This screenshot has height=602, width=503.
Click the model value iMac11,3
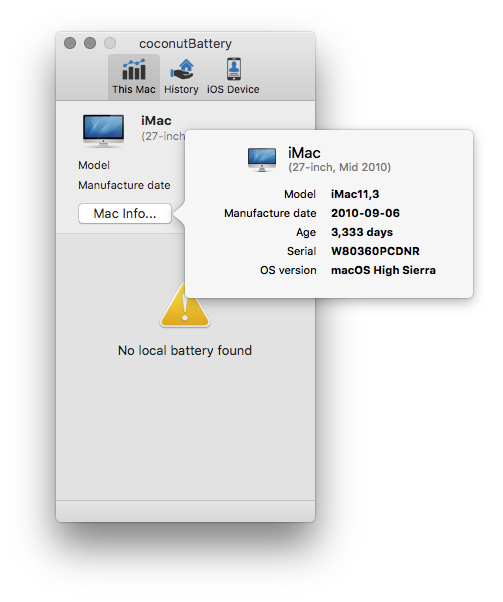click(x=355, y=194)
